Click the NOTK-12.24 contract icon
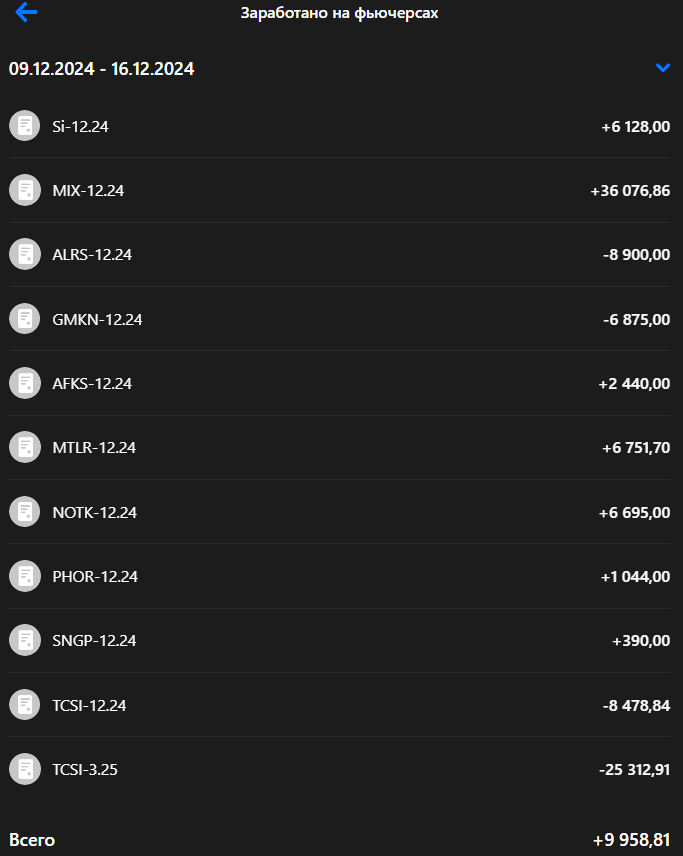The height and width of the screenshot is (856, 683). (x=24, y=512)
